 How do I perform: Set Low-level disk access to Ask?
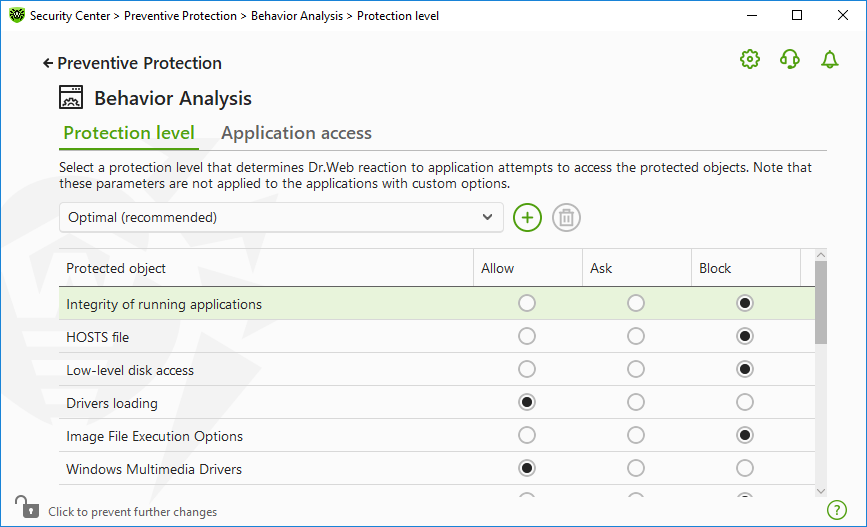pyautogui.click(x=635, y=369)
